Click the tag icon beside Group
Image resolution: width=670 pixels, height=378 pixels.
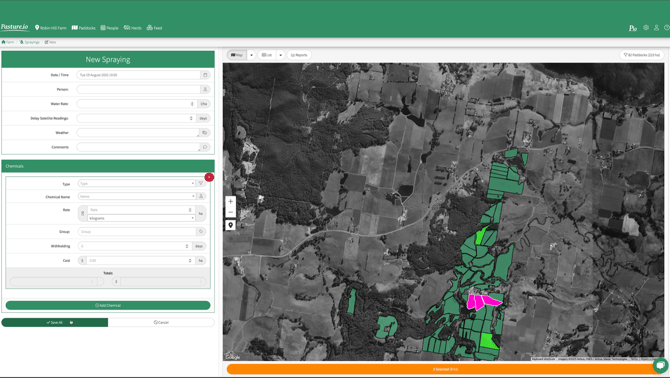coord(201,231)
